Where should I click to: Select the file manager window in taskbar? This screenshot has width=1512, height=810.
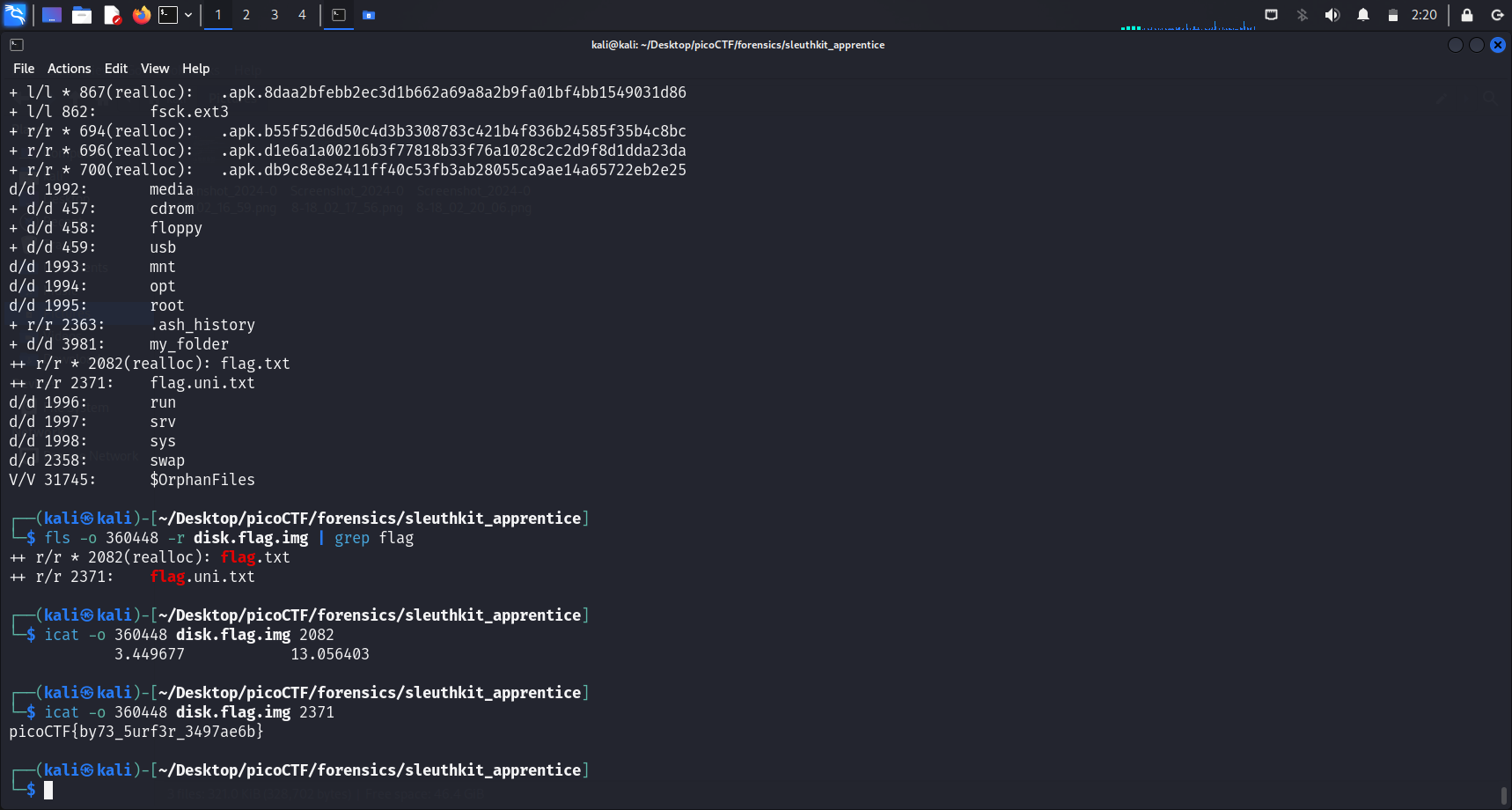coord(369,15)
